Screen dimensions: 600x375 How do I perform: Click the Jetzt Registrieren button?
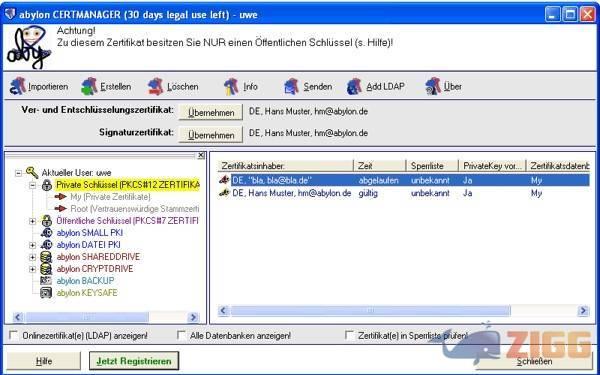coord(134,361)
